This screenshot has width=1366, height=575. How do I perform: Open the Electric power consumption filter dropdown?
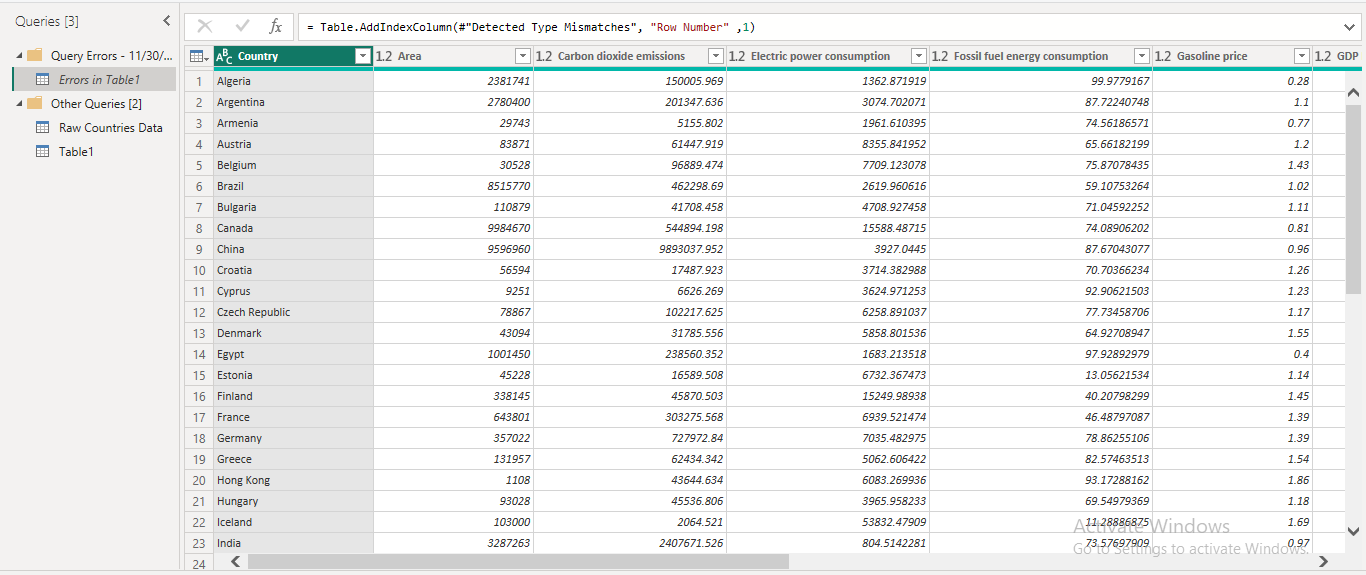[918, 57]
